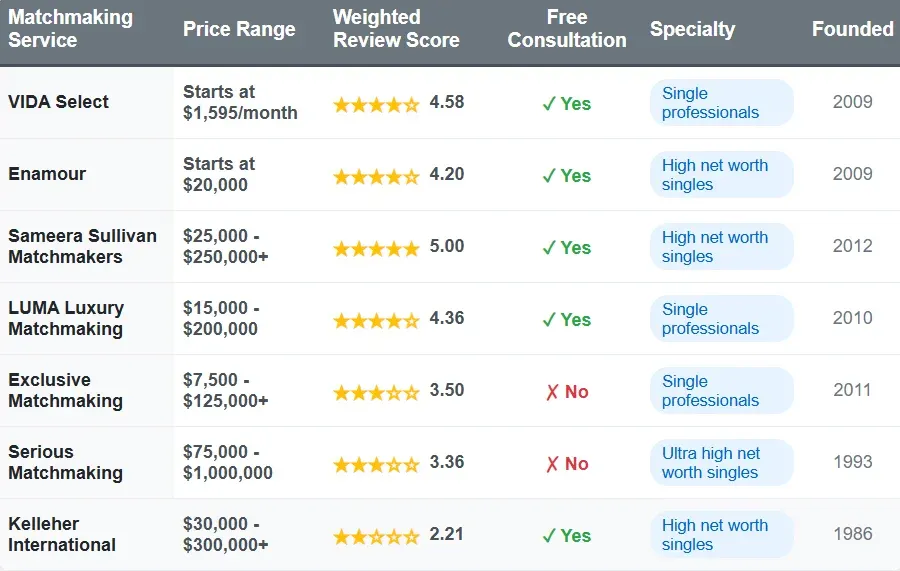Click the Free Consultation column header
This screenshot has height=571, width=900.
567,29
